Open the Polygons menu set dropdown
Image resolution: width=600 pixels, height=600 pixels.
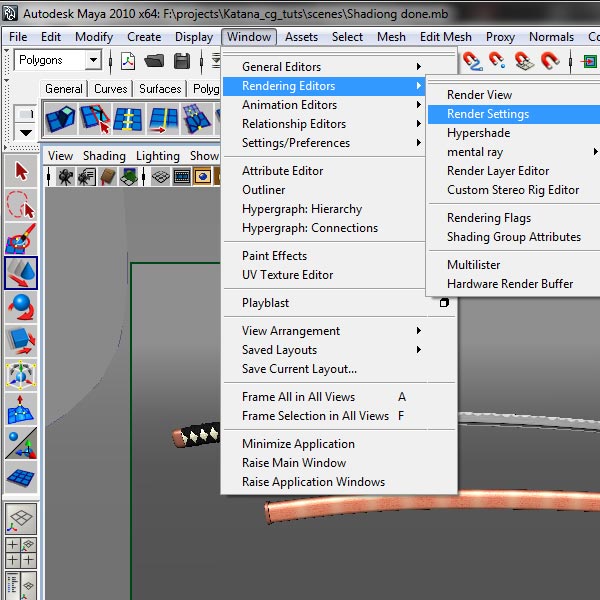coord(93,60)
